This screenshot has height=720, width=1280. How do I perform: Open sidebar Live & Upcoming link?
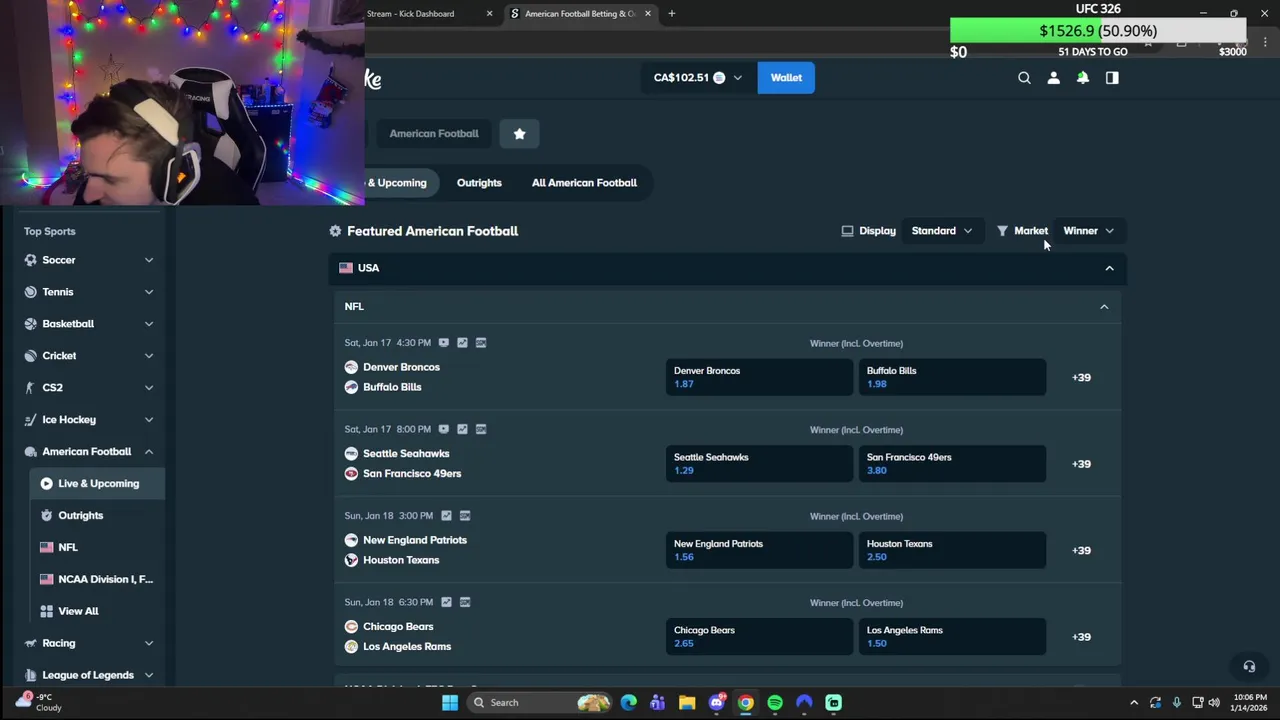[x=97, y=484]
